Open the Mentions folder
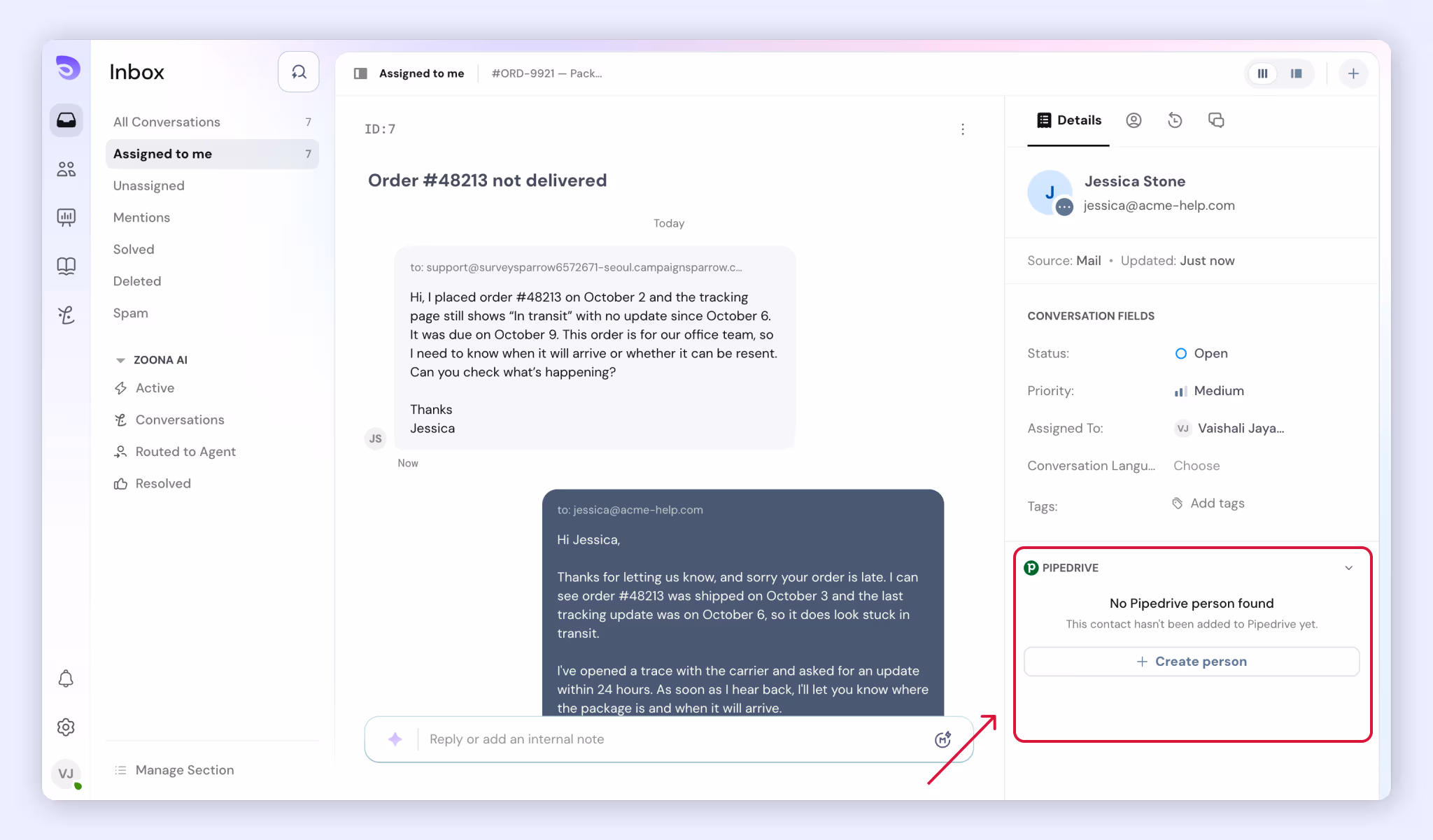Screen dimensions: 1433x840 click(x=212, y=218)
